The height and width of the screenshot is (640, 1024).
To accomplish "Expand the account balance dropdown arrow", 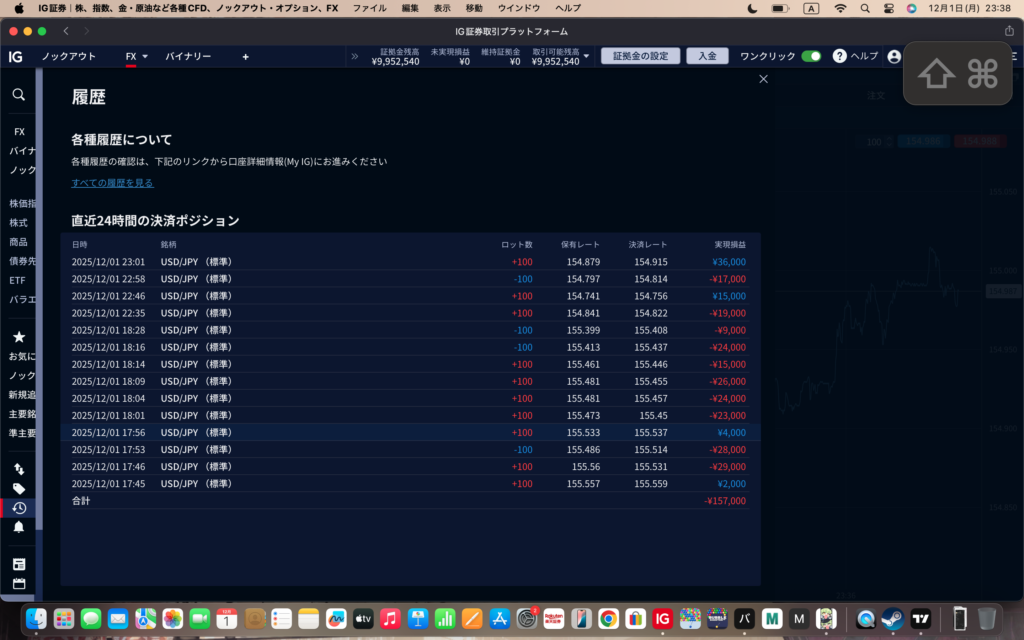I will (587, 57).
